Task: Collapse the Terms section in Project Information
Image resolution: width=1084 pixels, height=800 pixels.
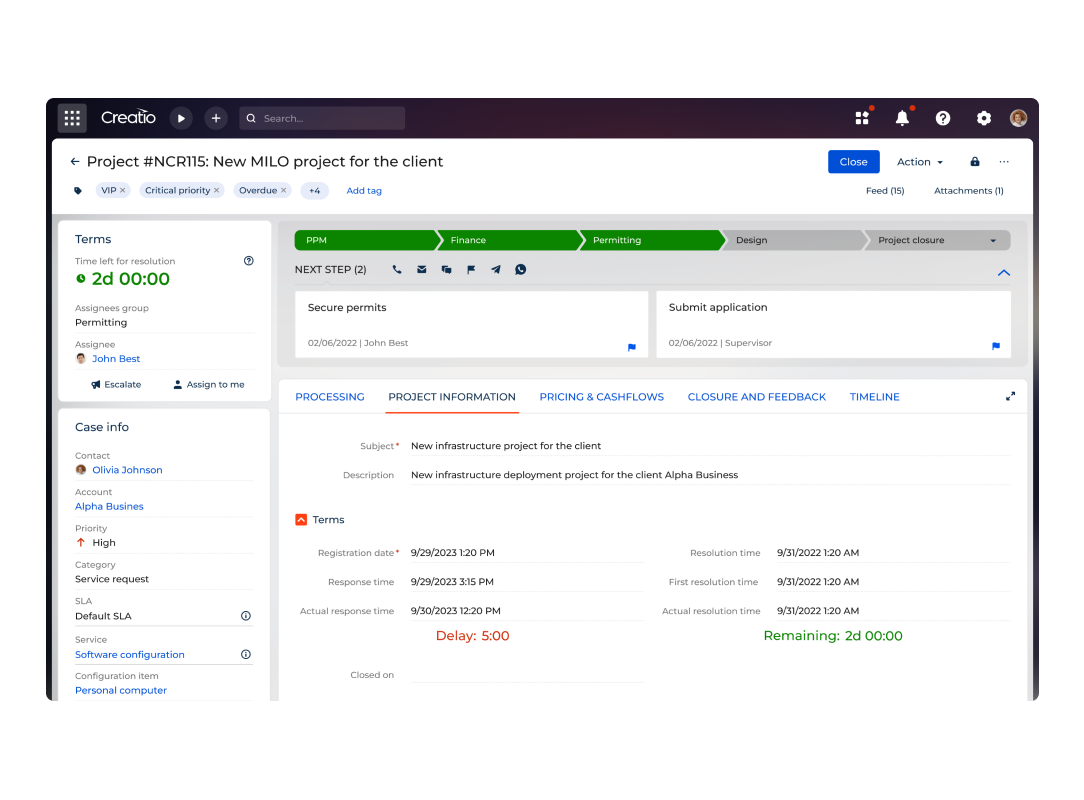Action: (x=301, y=519)
